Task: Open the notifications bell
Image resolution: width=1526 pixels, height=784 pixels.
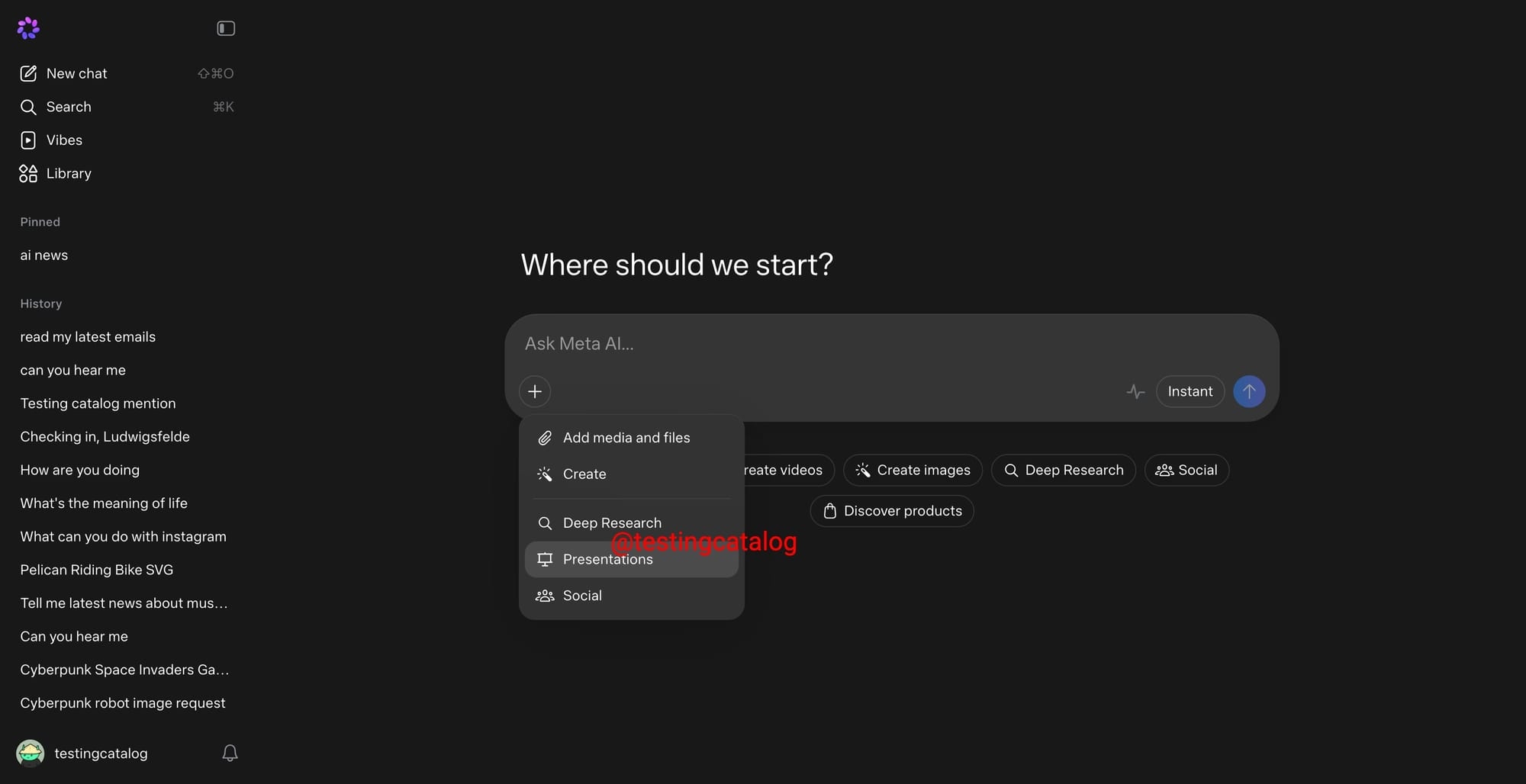Action: (230, 753)
